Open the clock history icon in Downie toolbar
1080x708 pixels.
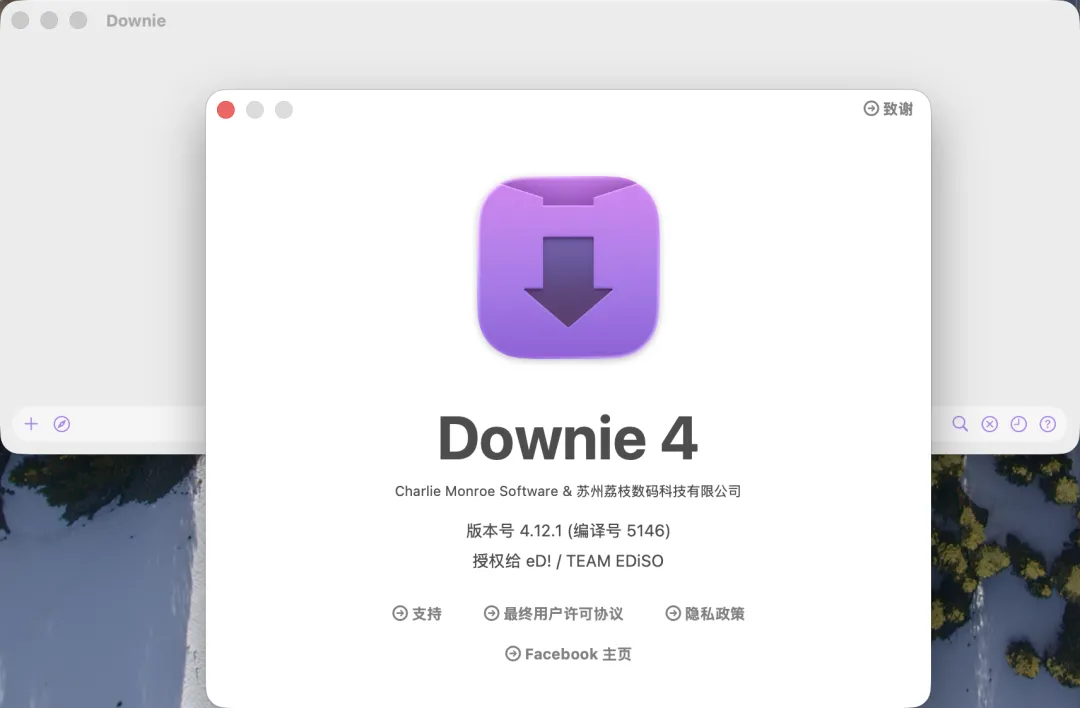pos(1019,424)
